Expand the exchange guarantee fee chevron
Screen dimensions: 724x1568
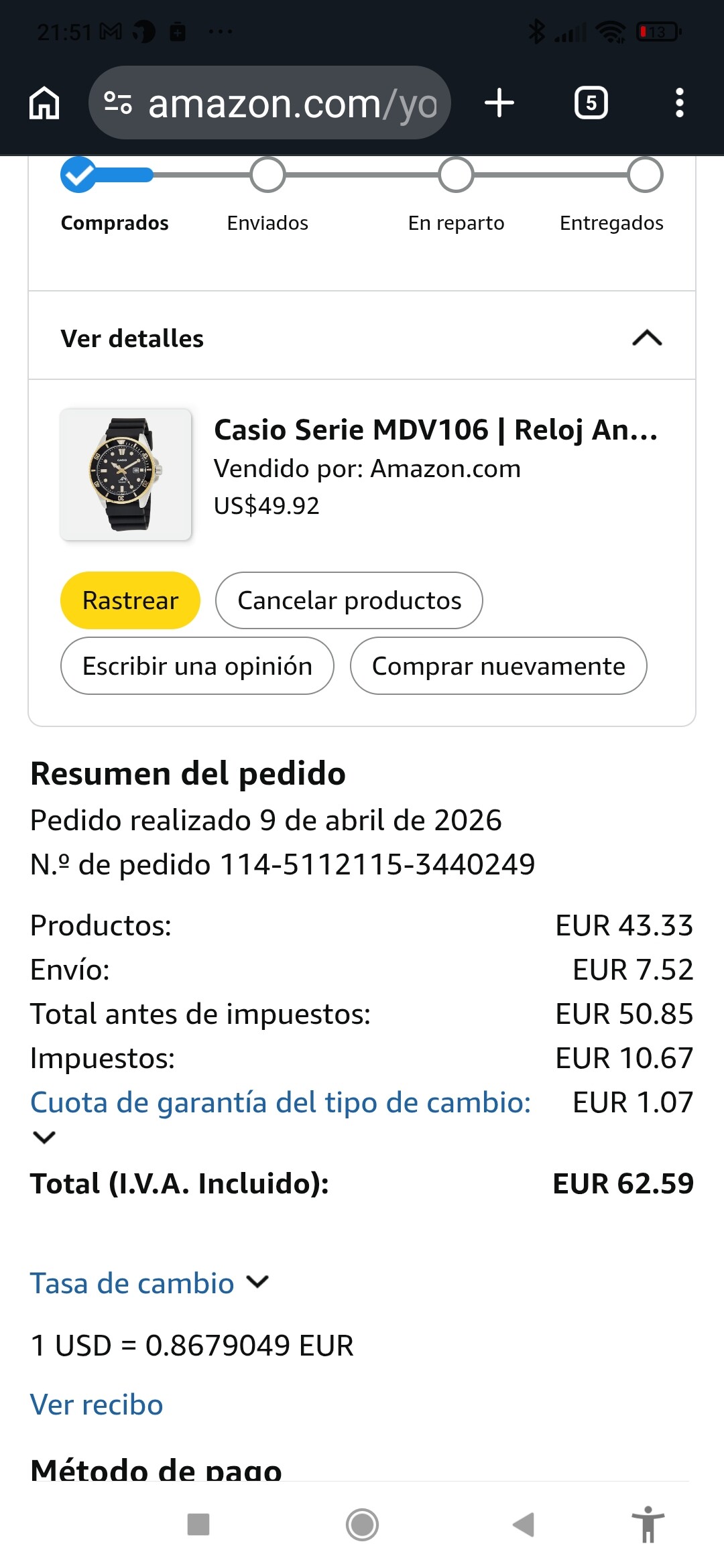tap(44, 1137)
